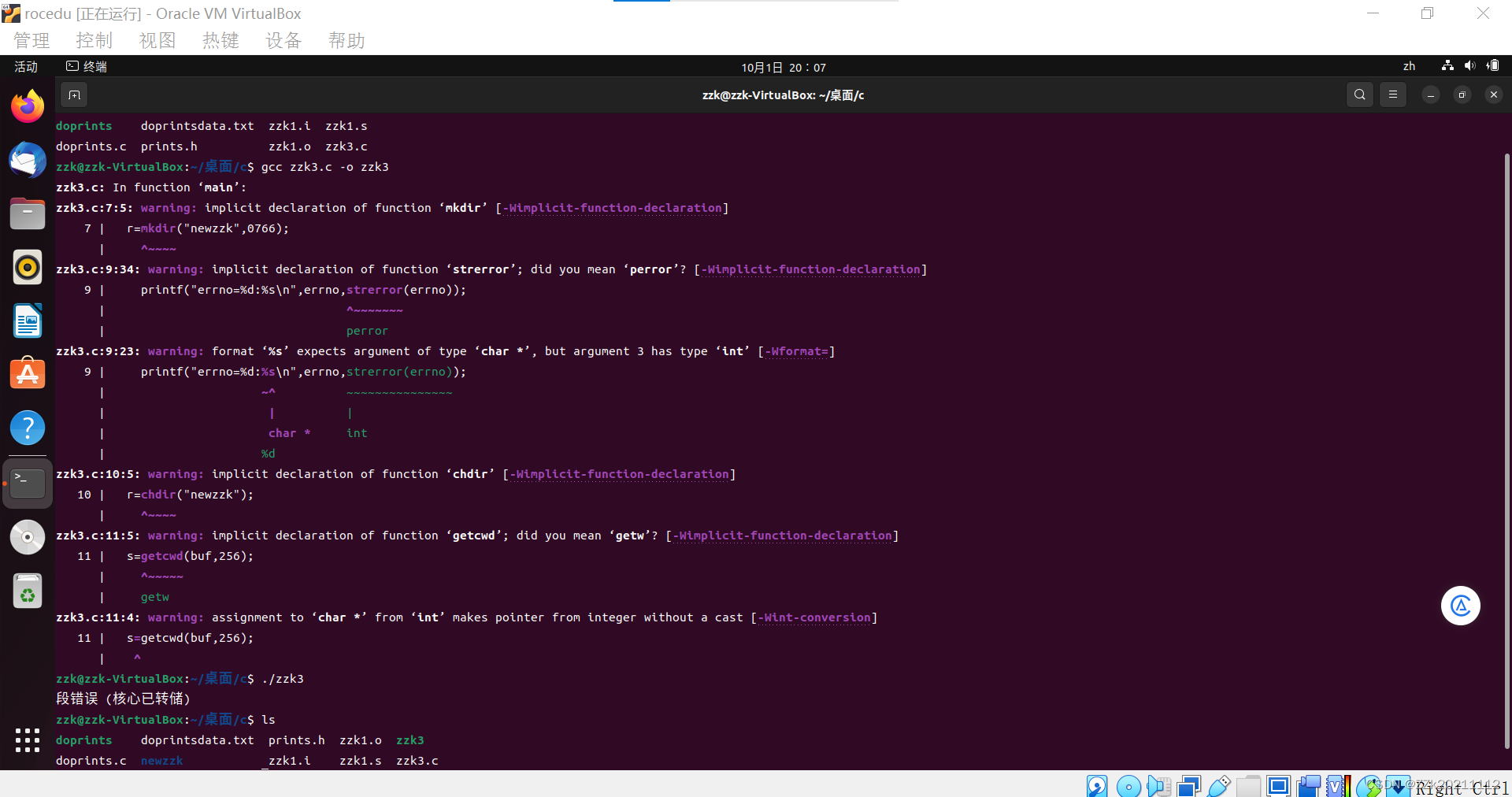Close the terminal window
Screen dimensions: 1512x797
point(1494,95)
